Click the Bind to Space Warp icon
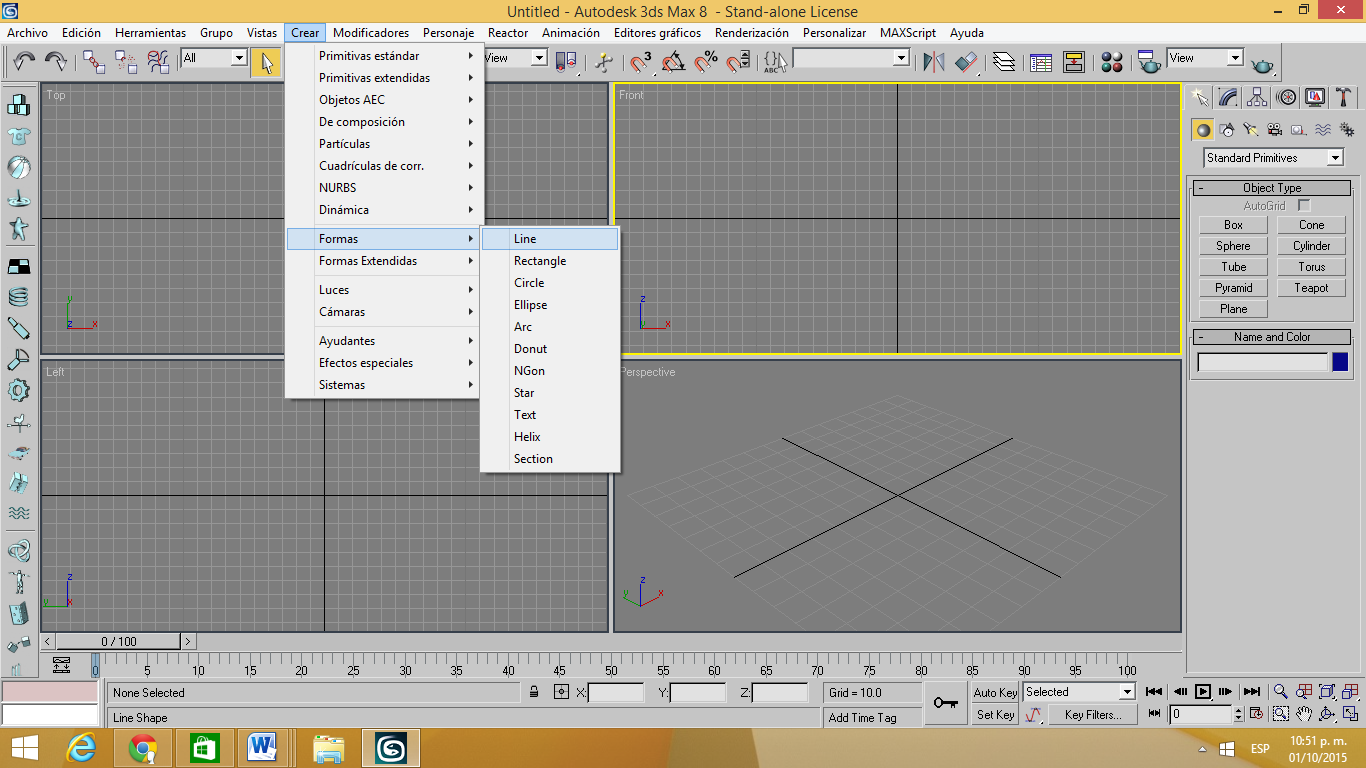This screenshot has height=768, width=1366. click(x=158, y=62)
